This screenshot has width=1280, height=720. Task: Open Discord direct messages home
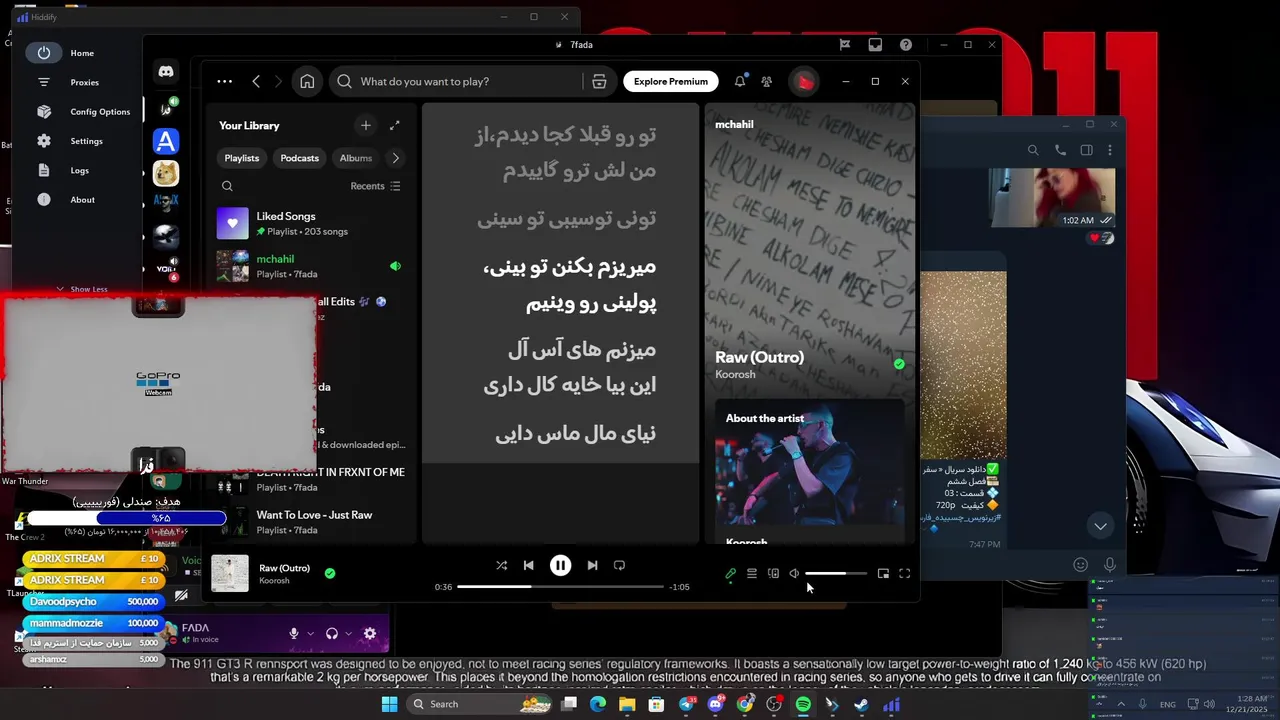coord(166,72)
